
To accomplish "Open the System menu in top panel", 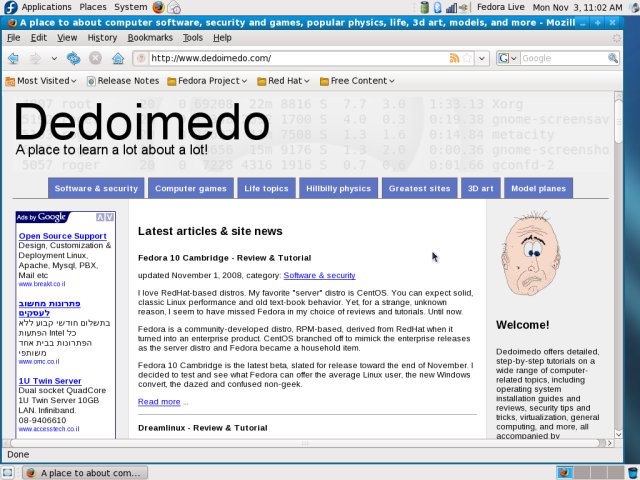I will click(131, 7).
